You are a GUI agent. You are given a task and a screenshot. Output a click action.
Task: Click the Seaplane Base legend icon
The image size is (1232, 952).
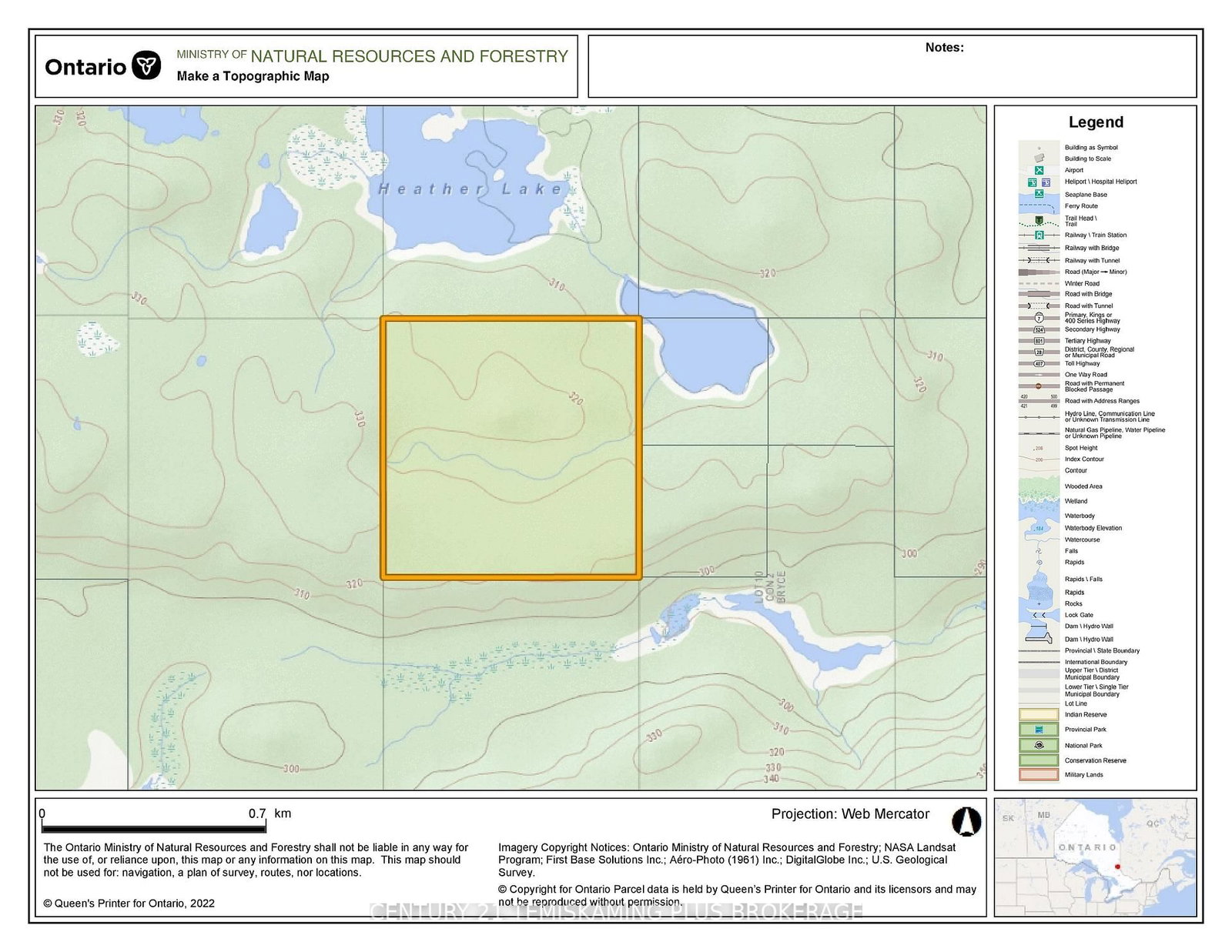[1039, 194]
